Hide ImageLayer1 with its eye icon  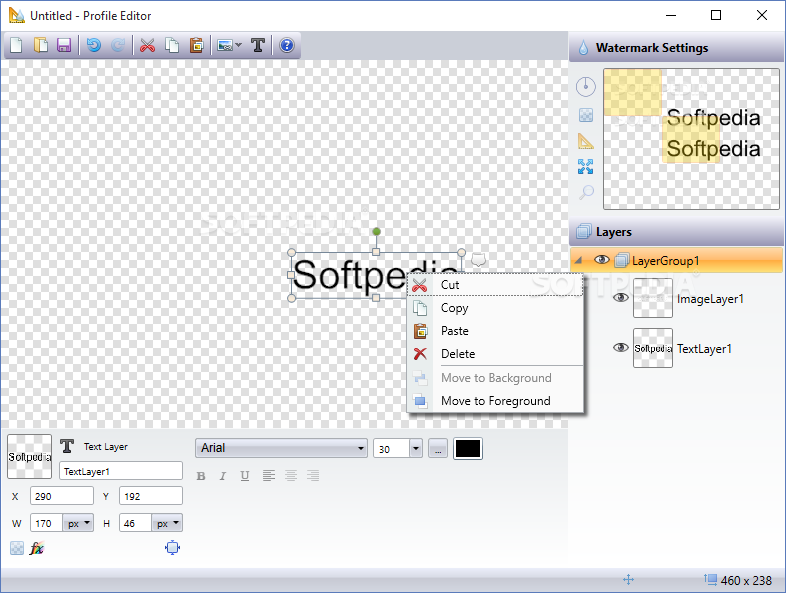tap(621, 298)
